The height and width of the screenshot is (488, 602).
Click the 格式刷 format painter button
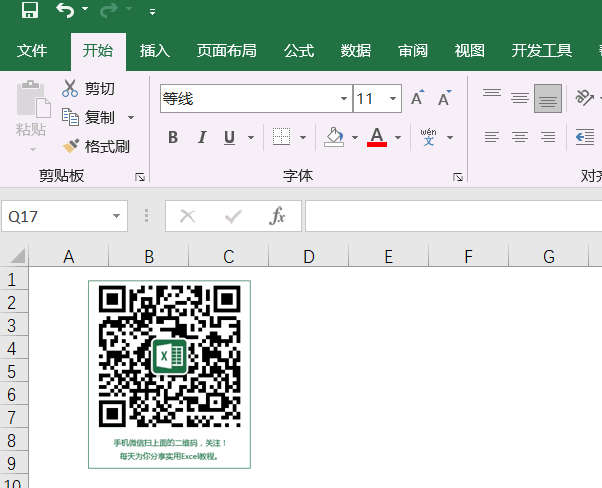tap(96, 146)
